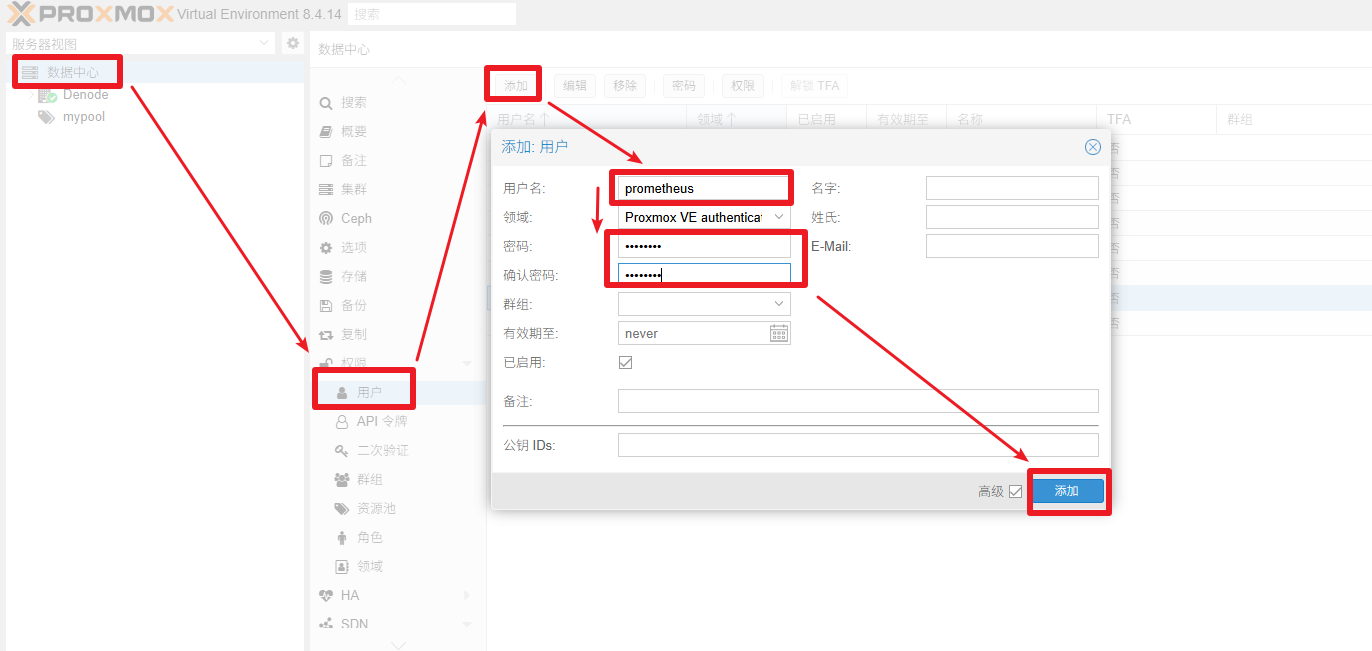This screenshot has height=651, width=1372.
Task: Select the Denode server node icon
Action: 47,95
